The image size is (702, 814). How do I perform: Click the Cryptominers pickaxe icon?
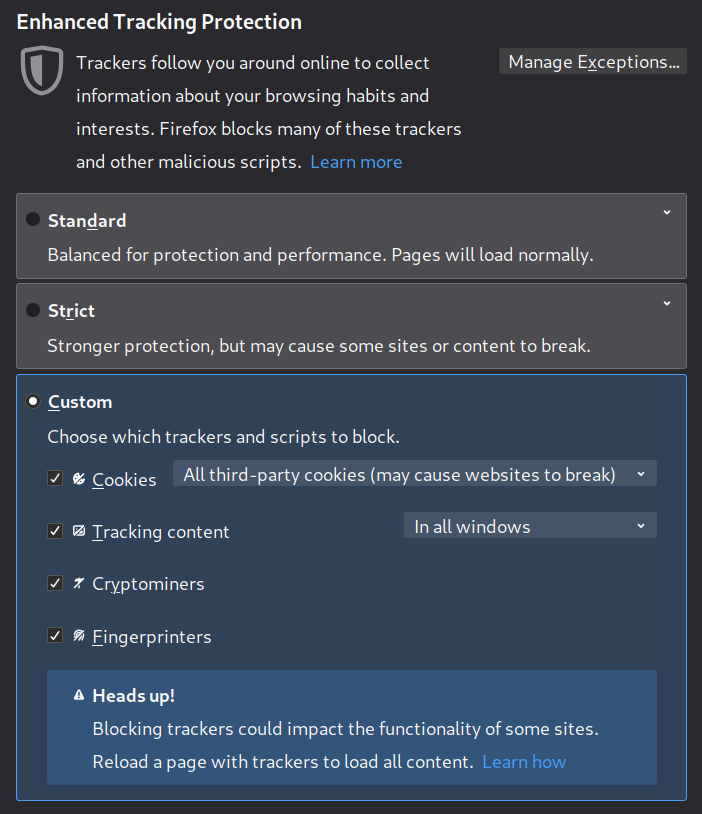(79, 583)
